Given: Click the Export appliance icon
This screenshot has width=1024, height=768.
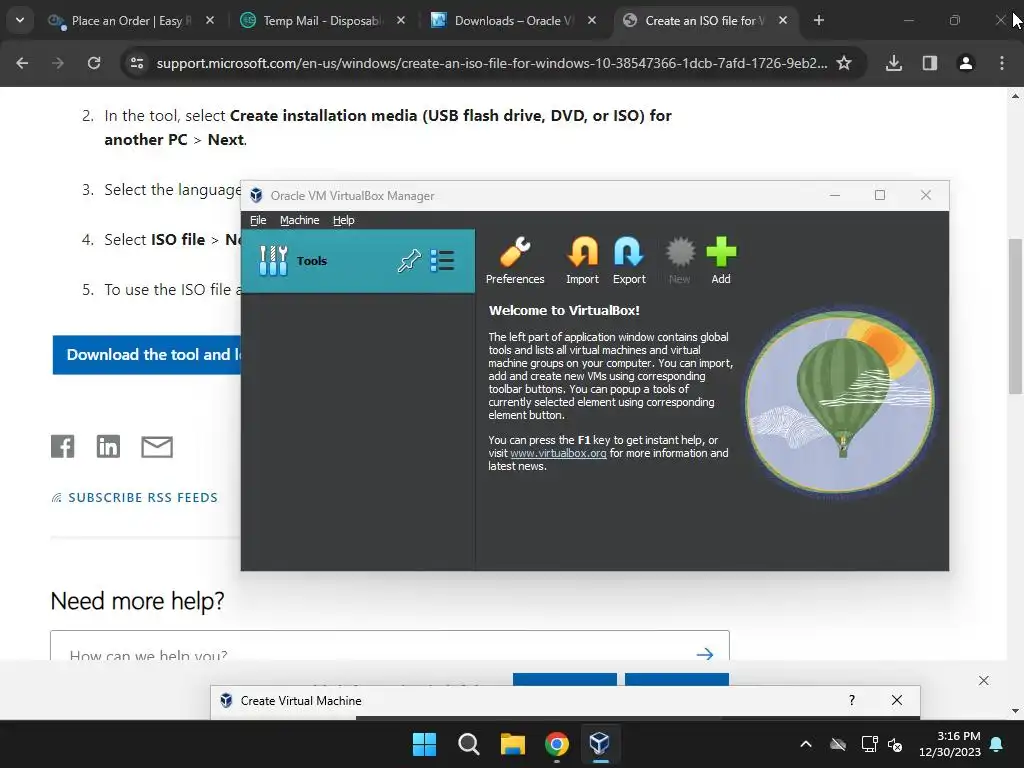Looking at the screenshot, I should click(x=629, y=260).
